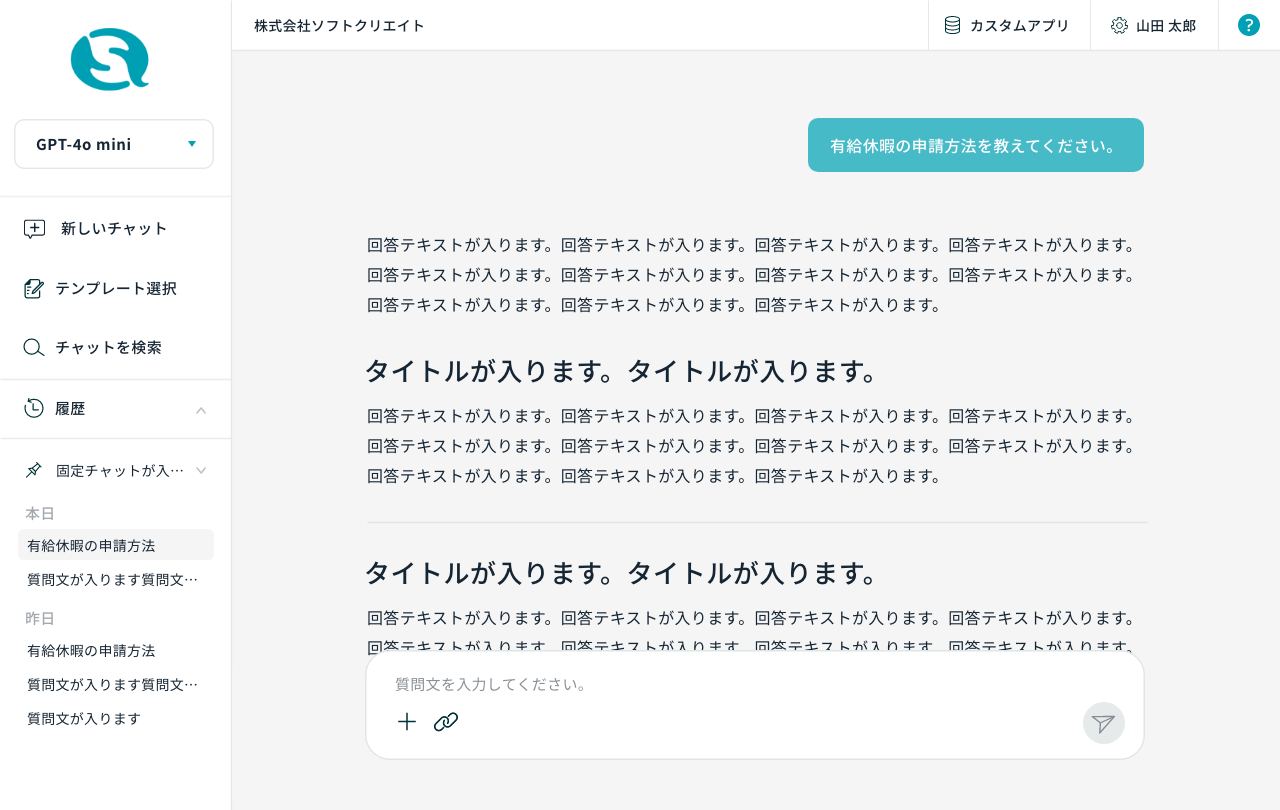Start a 新しいチャット
The image size is (1280, 810).
tap(114, 229)
